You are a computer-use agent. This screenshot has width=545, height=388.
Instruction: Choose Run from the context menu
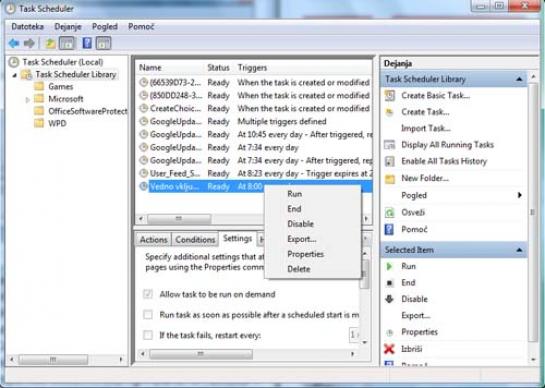click(x=294, y=194)
